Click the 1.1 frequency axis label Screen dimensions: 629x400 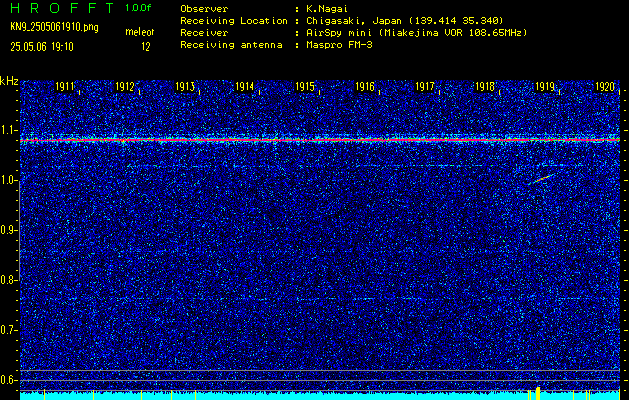(7, 130)
